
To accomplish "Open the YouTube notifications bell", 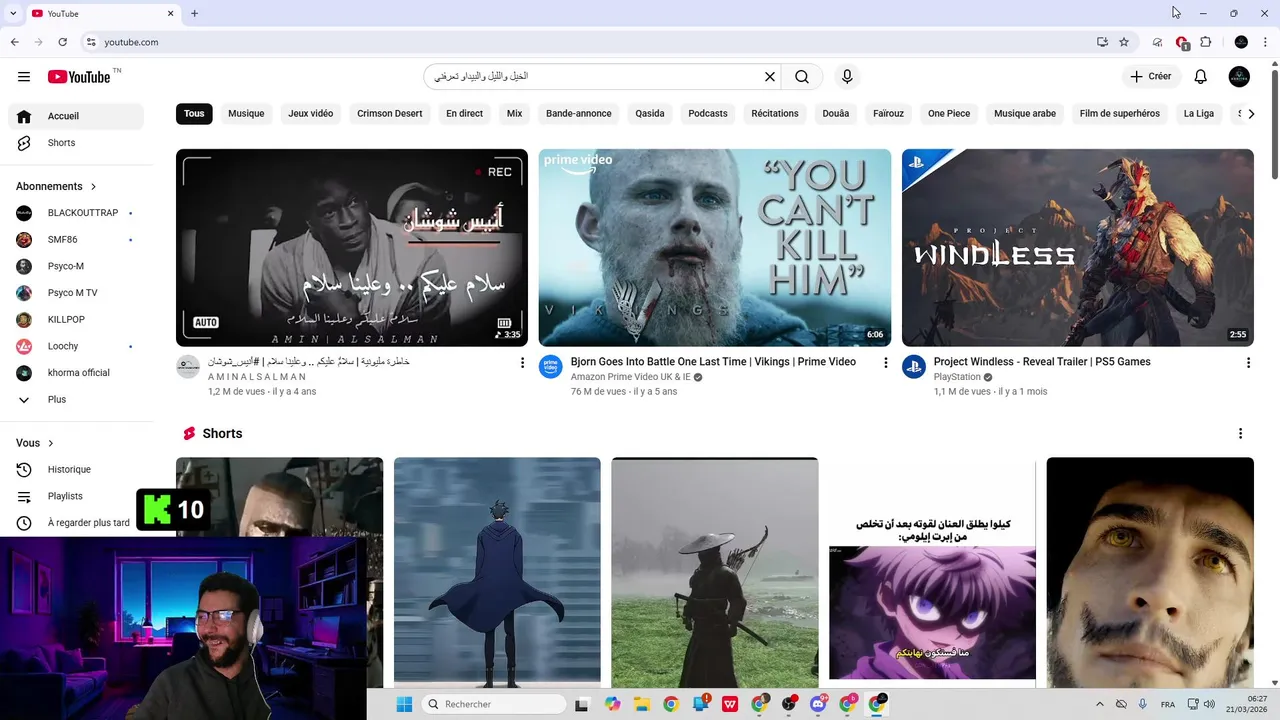I will (x=1201, y=77).
